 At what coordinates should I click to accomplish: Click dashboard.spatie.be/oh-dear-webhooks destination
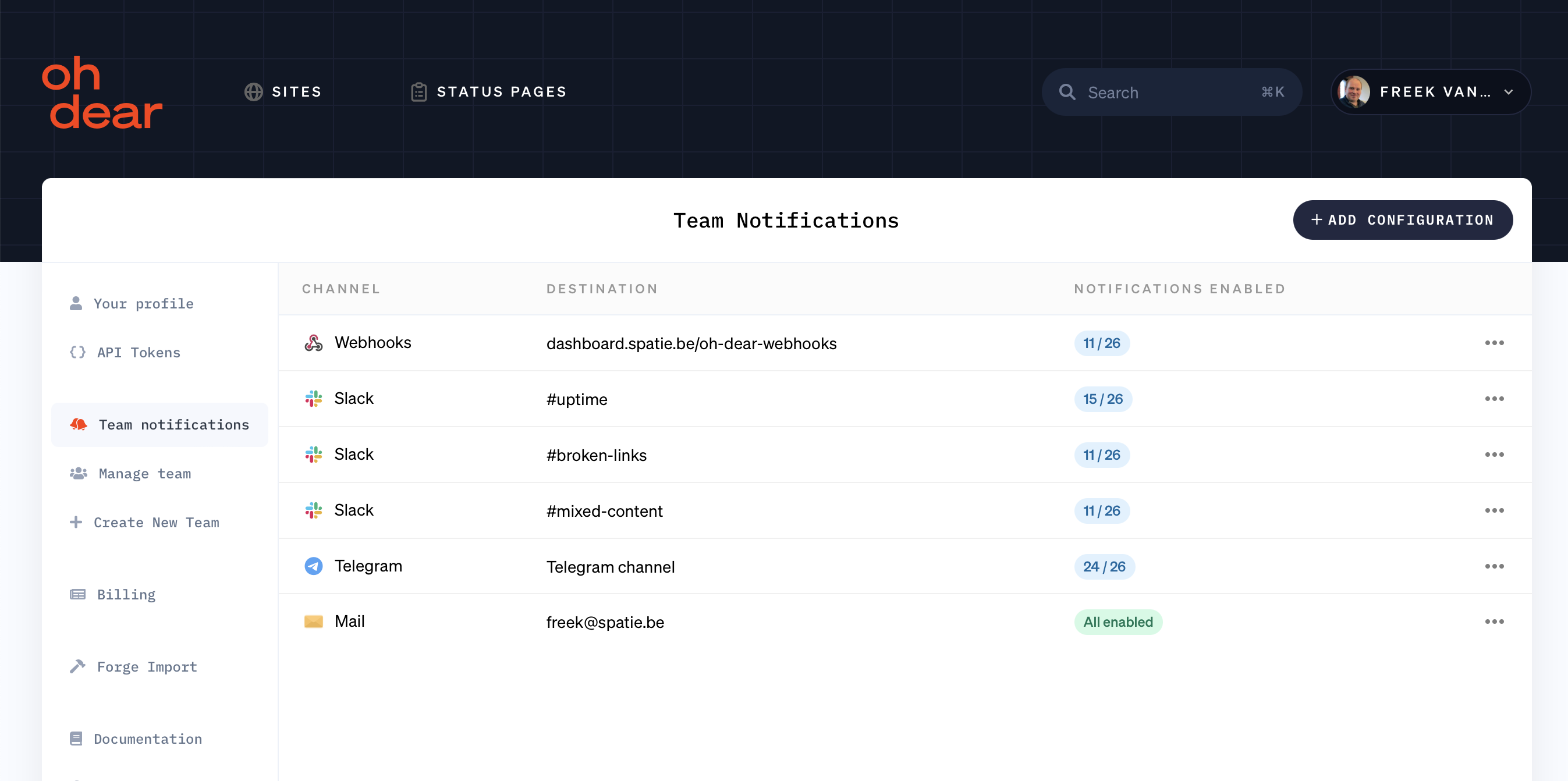(691, 344)
